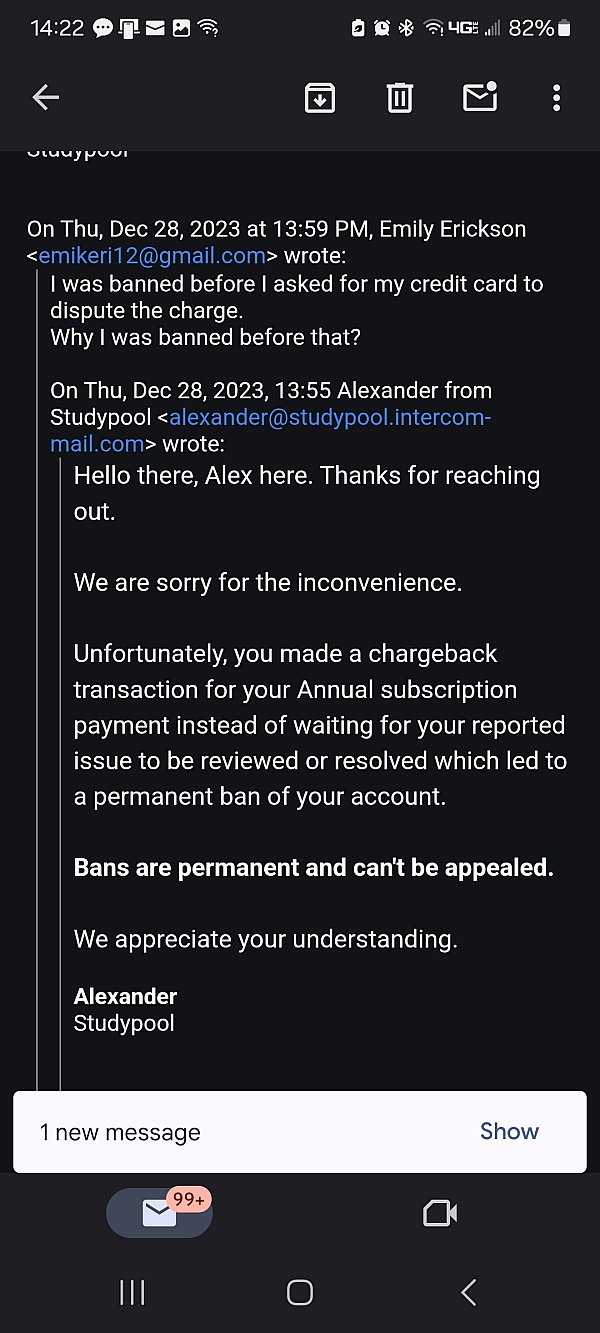Image resolution: width=600 pixels, height=1333 pixels.
Task: Tap the "1 new message" banner text
Action: 120,1132
